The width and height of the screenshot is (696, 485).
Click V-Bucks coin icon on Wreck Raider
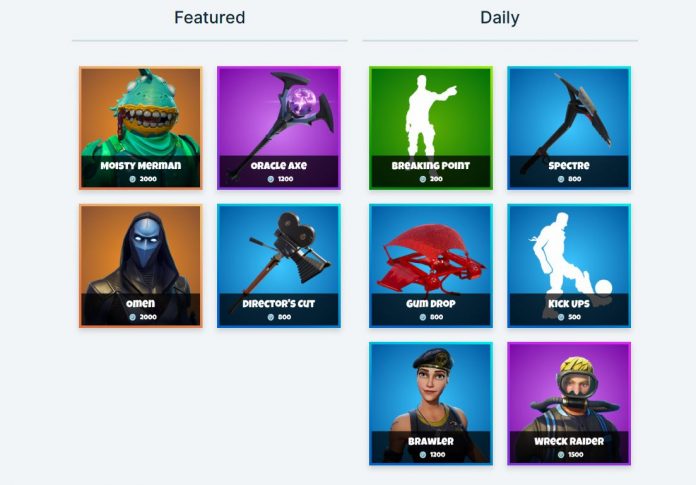tap(561, 455)
